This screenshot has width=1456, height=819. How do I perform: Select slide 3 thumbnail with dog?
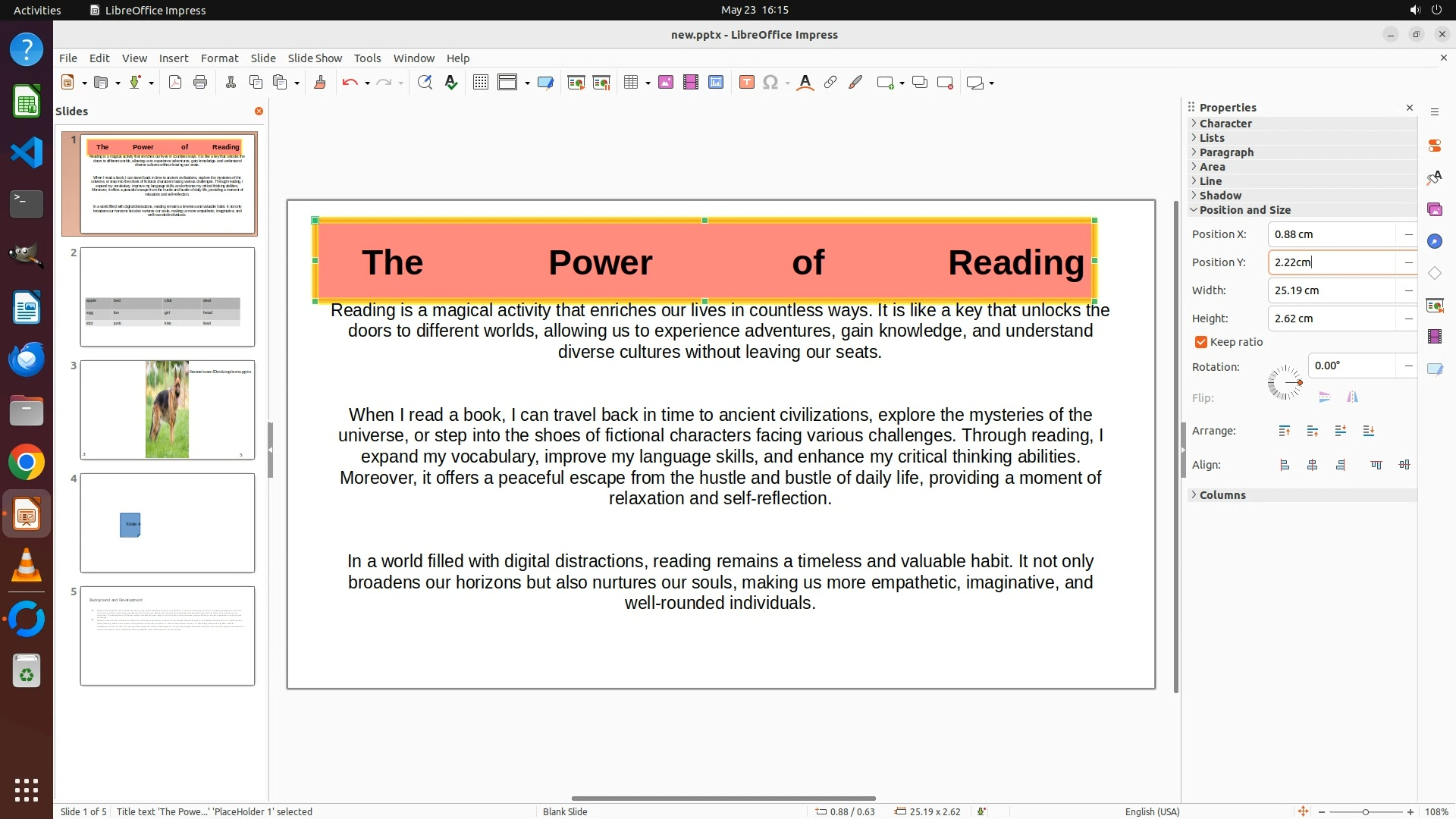pyautogui.click(x=168, y=409)
